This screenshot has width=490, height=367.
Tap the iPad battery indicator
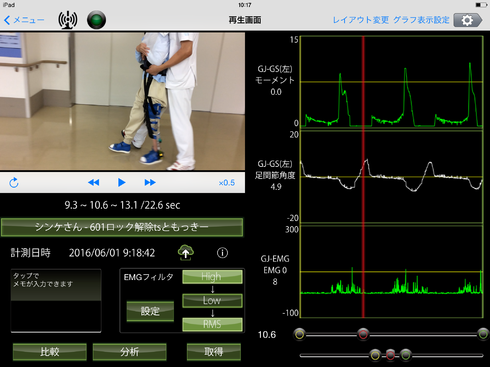click(481, 5)
